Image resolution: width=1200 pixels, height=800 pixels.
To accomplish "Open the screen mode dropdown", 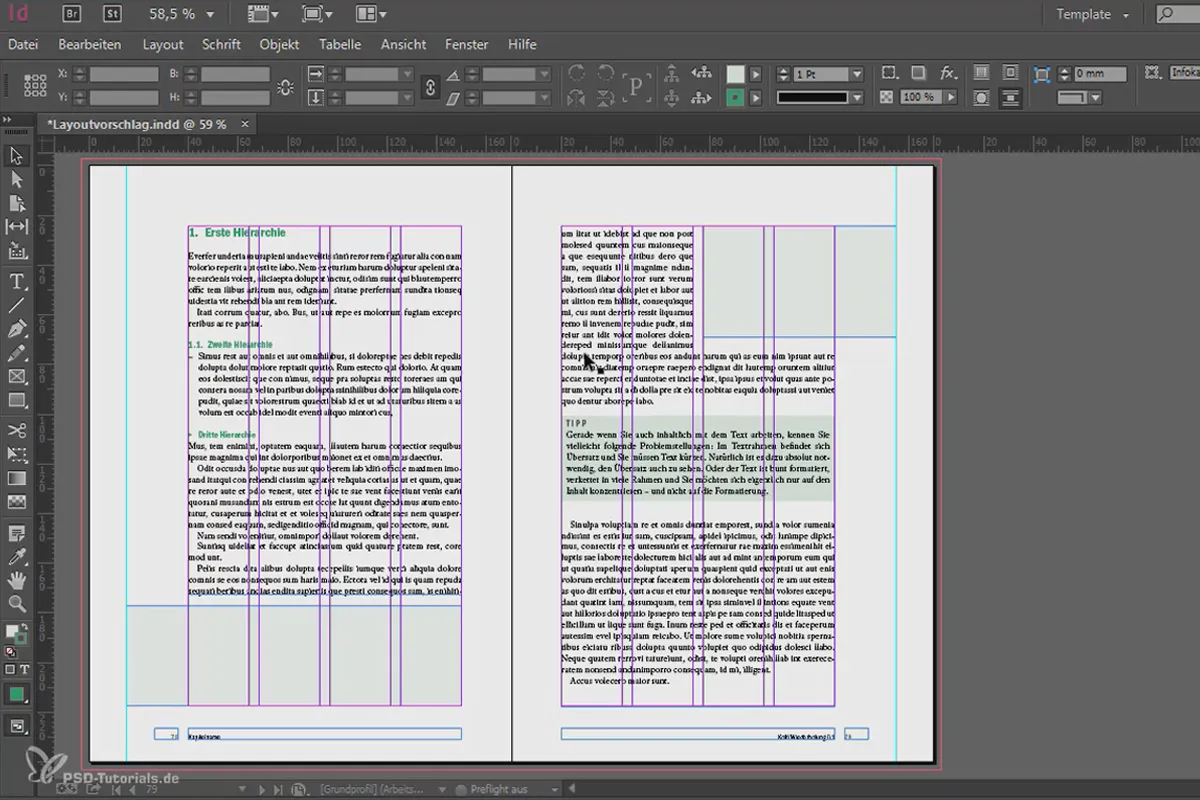I will 316,15.
